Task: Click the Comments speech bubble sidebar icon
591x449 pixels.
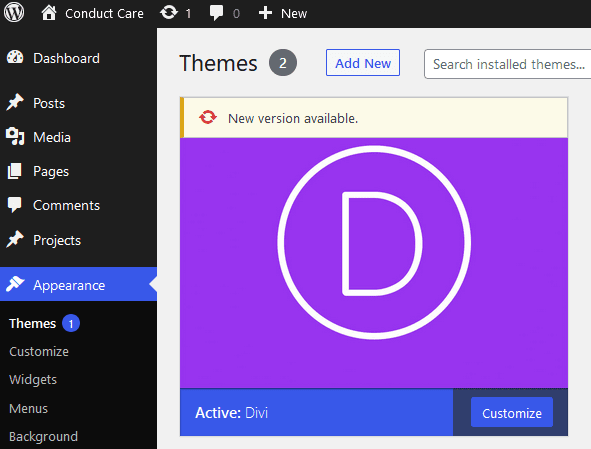Action: click(x=15, y=205)
